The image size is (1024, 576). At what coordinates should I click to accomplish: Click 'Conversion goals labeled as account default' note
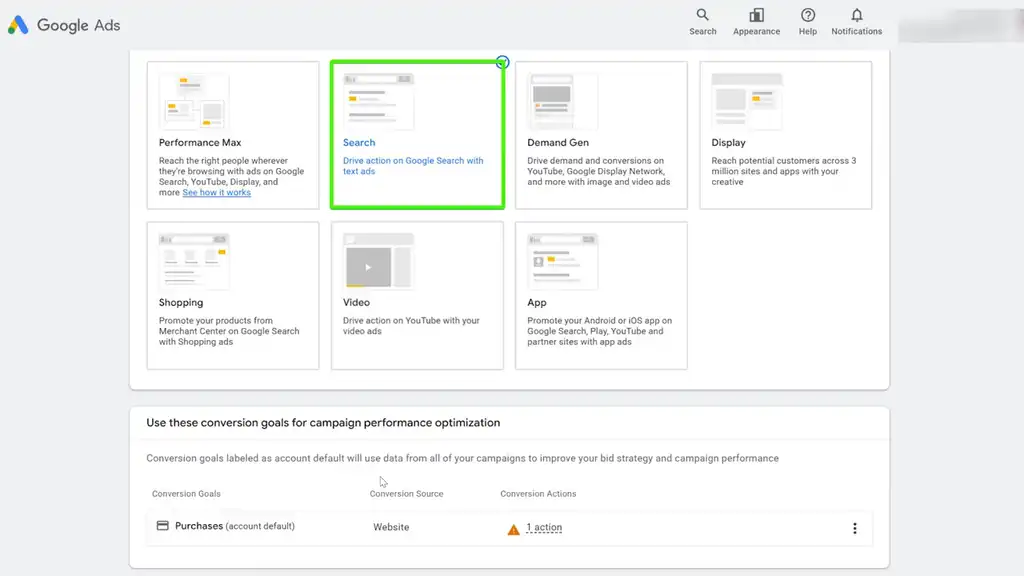[462, 458]
